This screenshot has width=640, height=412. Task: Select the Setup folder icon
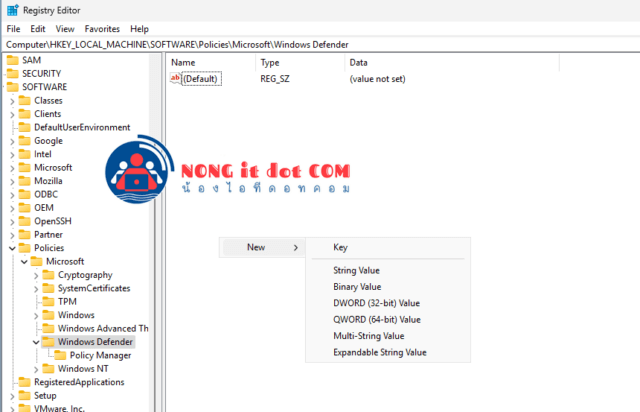[24, 396]
